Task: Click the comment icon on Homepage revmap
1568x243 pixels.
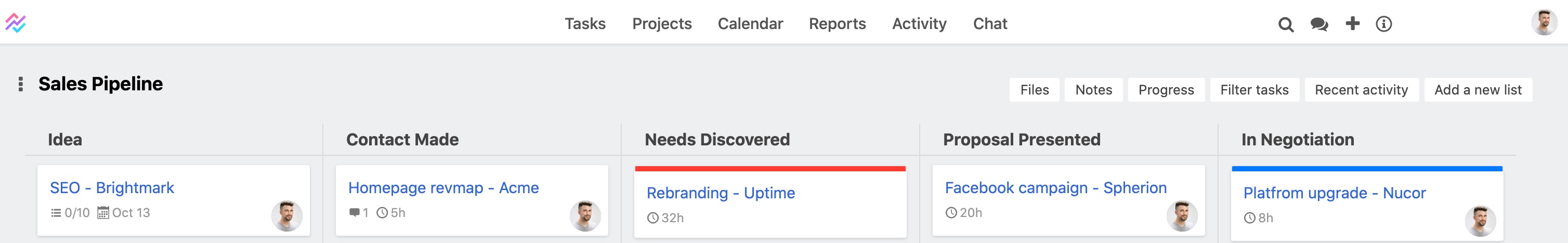Action: pyautogui.click(x=354, y=213)
